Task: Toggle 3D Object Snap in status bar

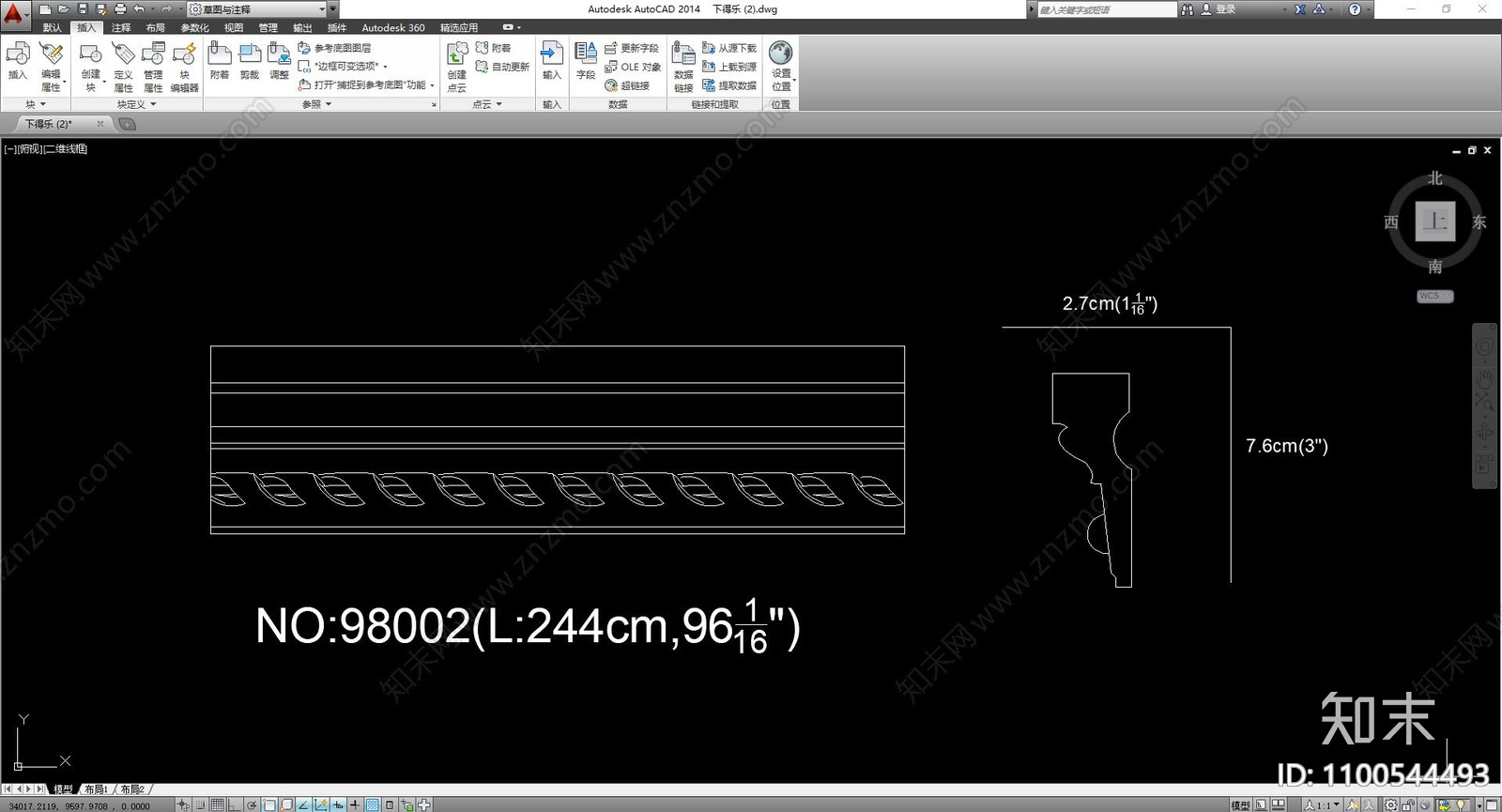Action: point(286,804)
